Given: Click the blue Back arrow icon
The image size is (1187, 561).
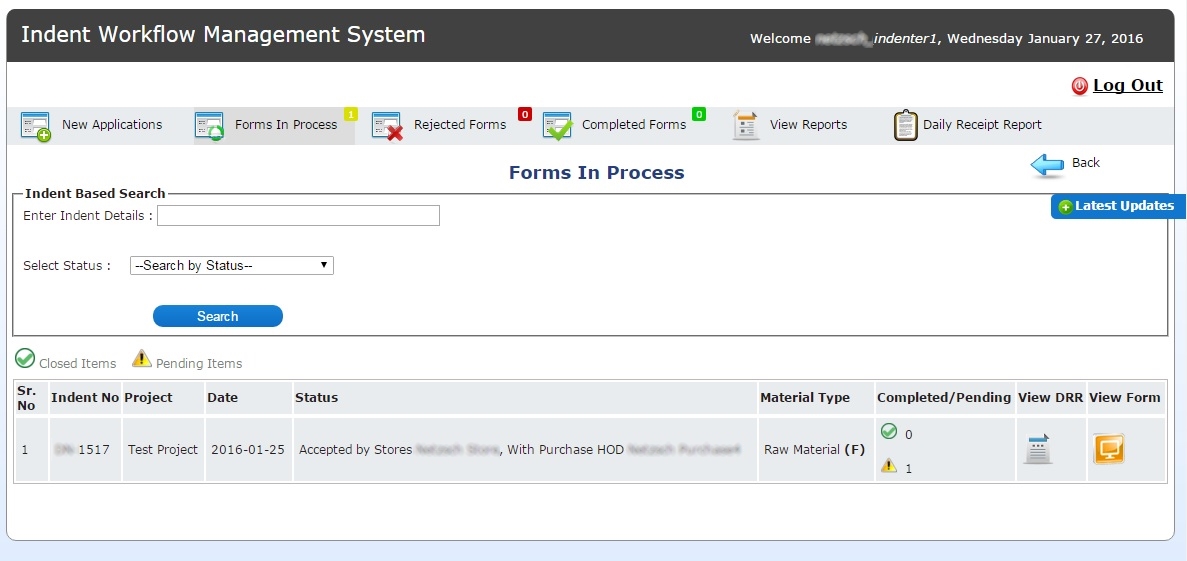Looking at the screenshot, I should [x=1047, y=165].
